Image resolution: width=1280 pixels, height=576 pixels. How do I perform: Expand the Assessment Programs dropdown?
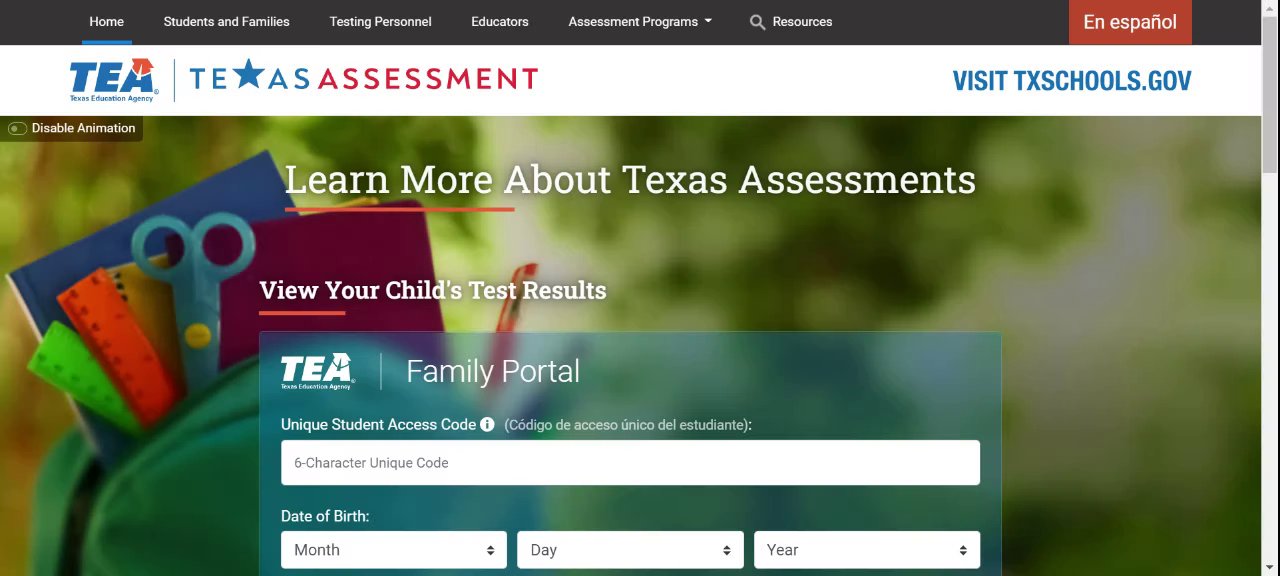click(640, 22)
